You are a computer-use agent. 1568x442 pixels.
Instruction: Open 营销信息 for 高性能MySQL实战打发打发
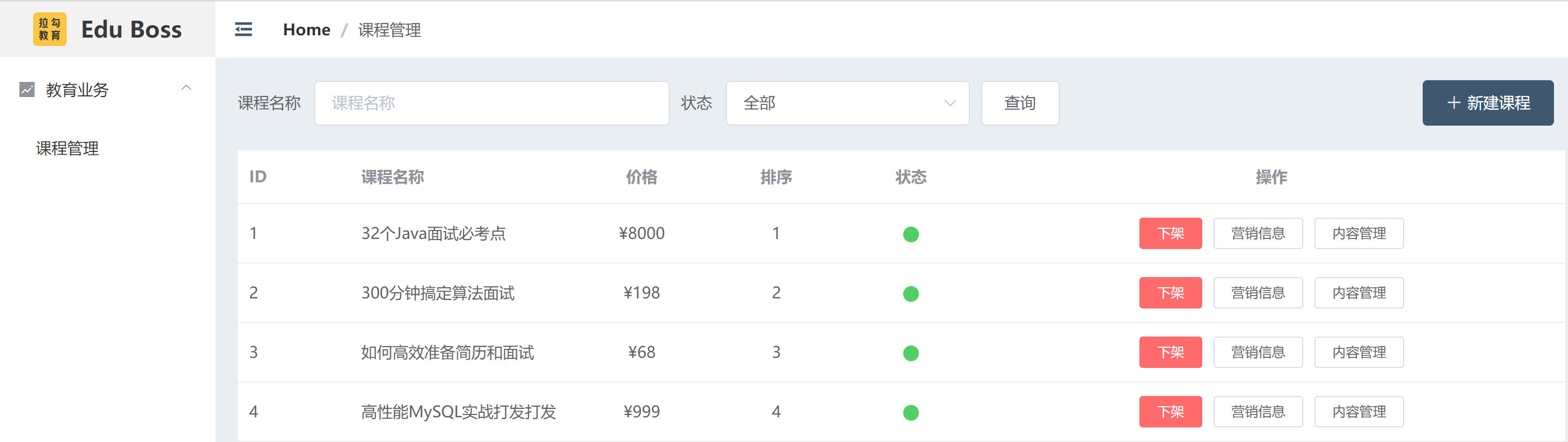click(1258, 412)
